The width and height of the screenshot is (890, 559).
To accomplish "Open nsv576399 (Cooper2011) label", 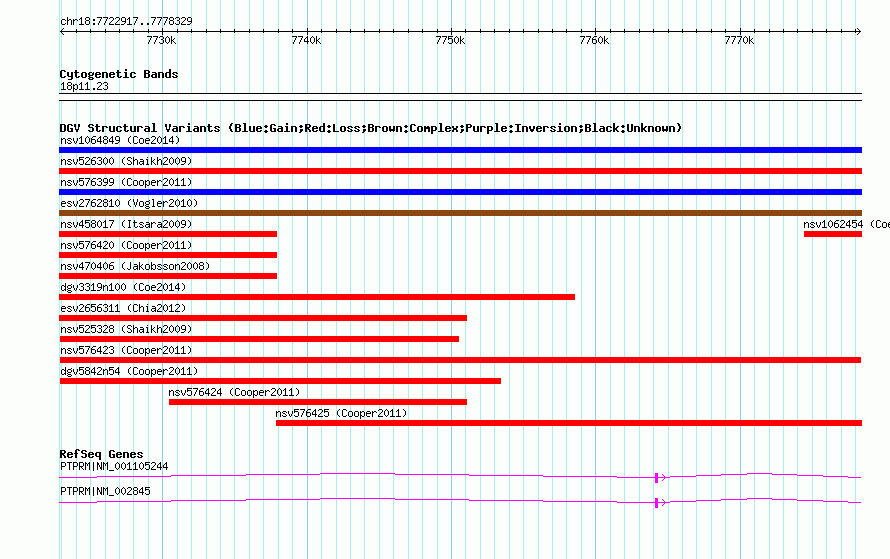I will (126, 182).
